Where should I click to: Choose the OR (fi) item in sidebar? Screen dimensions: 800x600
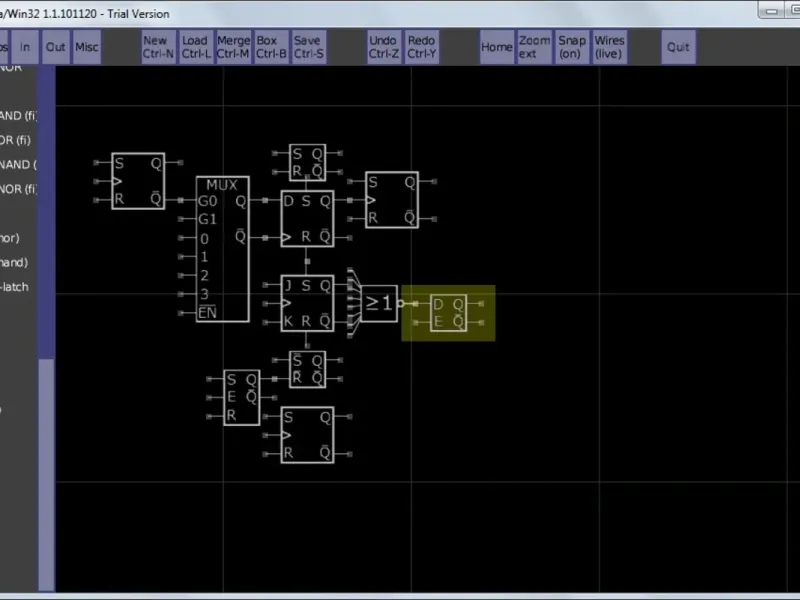coord(16,140)
